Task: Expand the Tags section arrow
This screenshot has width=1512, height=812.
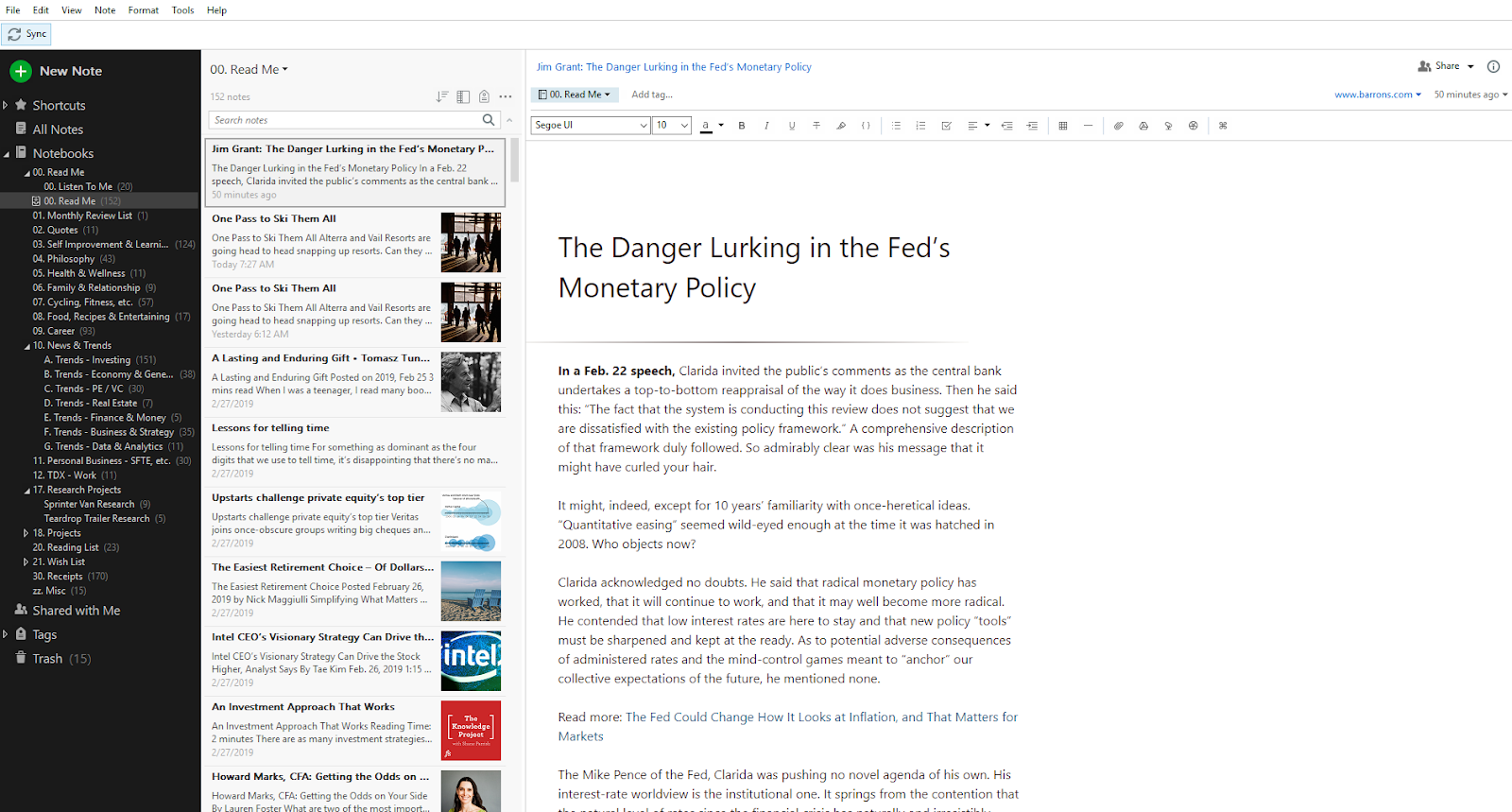Action: [x=6, y=634]
